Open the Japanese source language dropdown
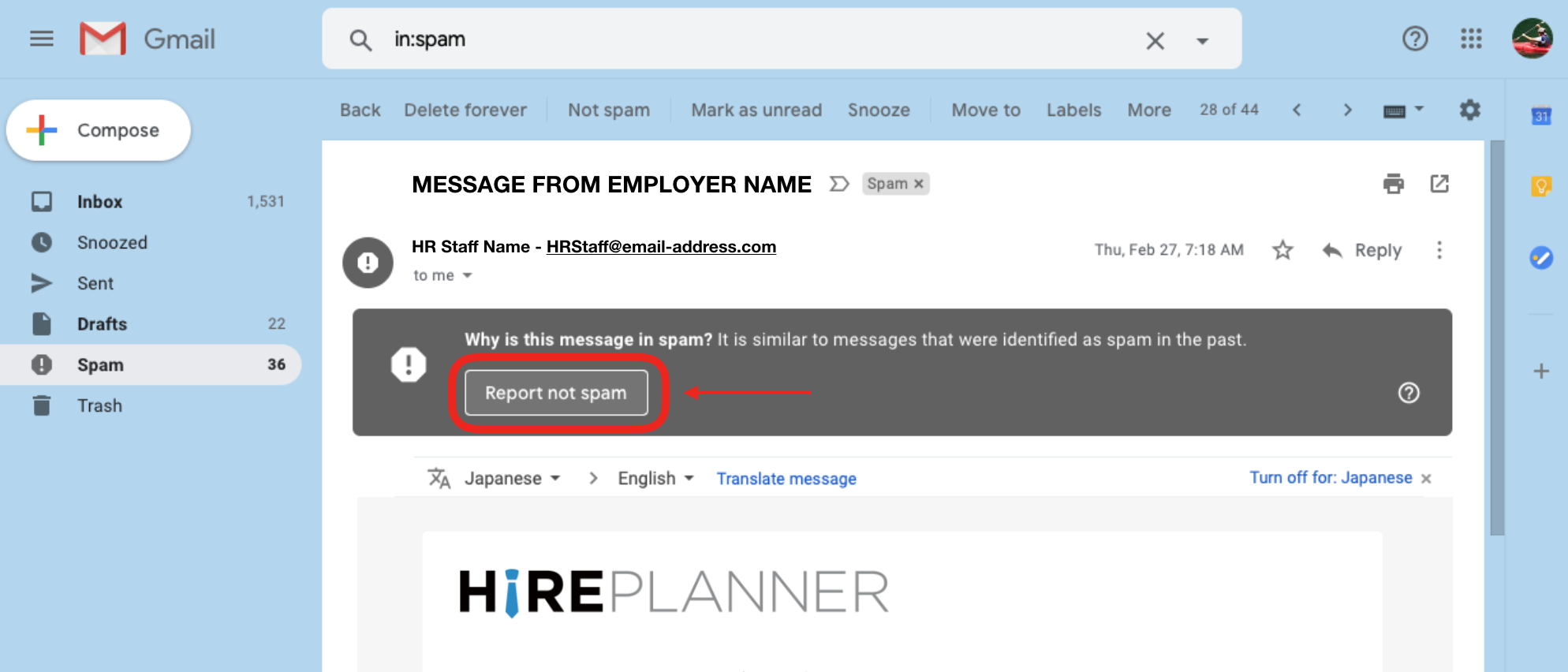 pos(513,478)
